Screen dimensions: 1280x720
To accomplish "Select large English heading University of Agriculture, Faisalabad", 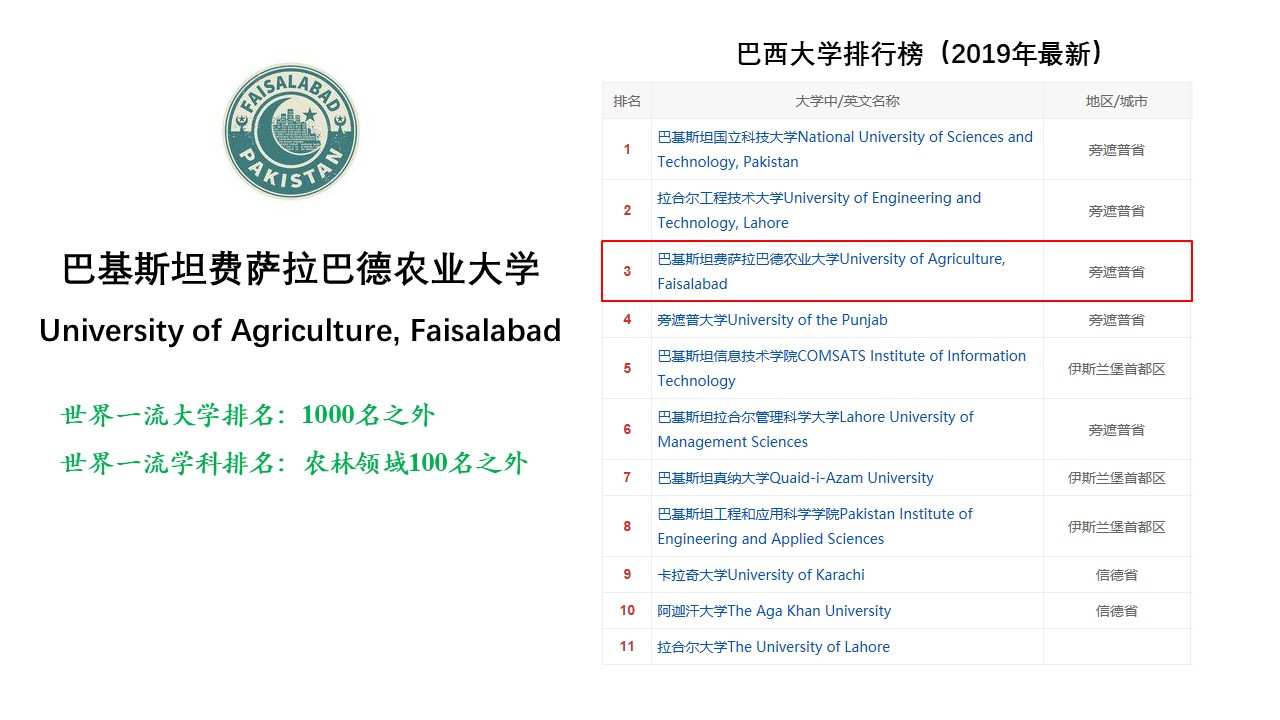I will (x=300, y=331).
